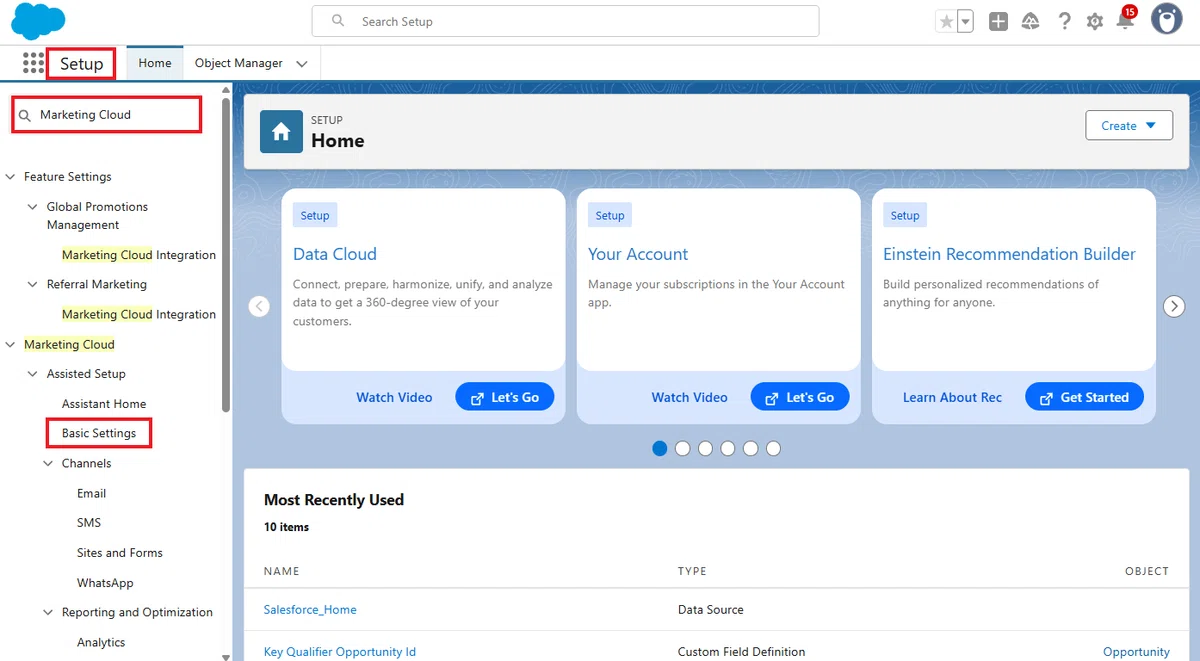Open the App Launcher dots grid
1200x661 pixels.
coord(33,63)
